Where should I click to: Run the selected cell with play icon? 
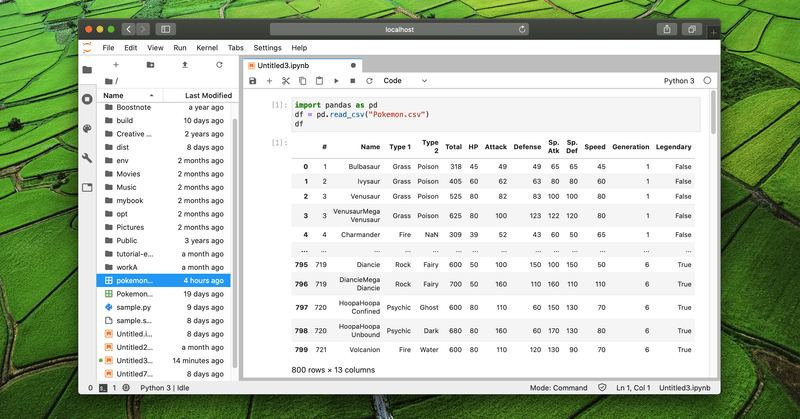coord(336,81)
